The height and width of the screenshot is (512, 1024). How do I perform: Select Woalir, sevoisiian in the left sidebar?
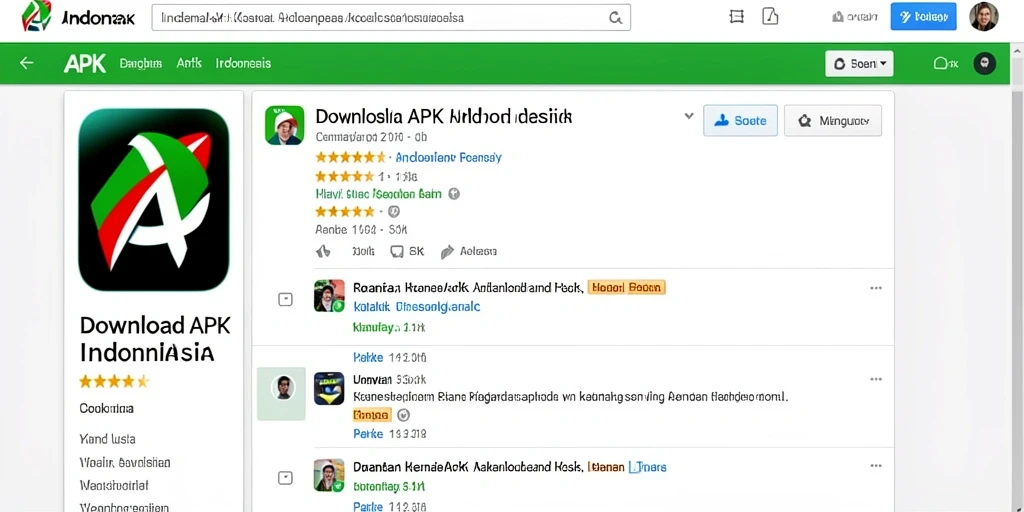tap(125, 462)
